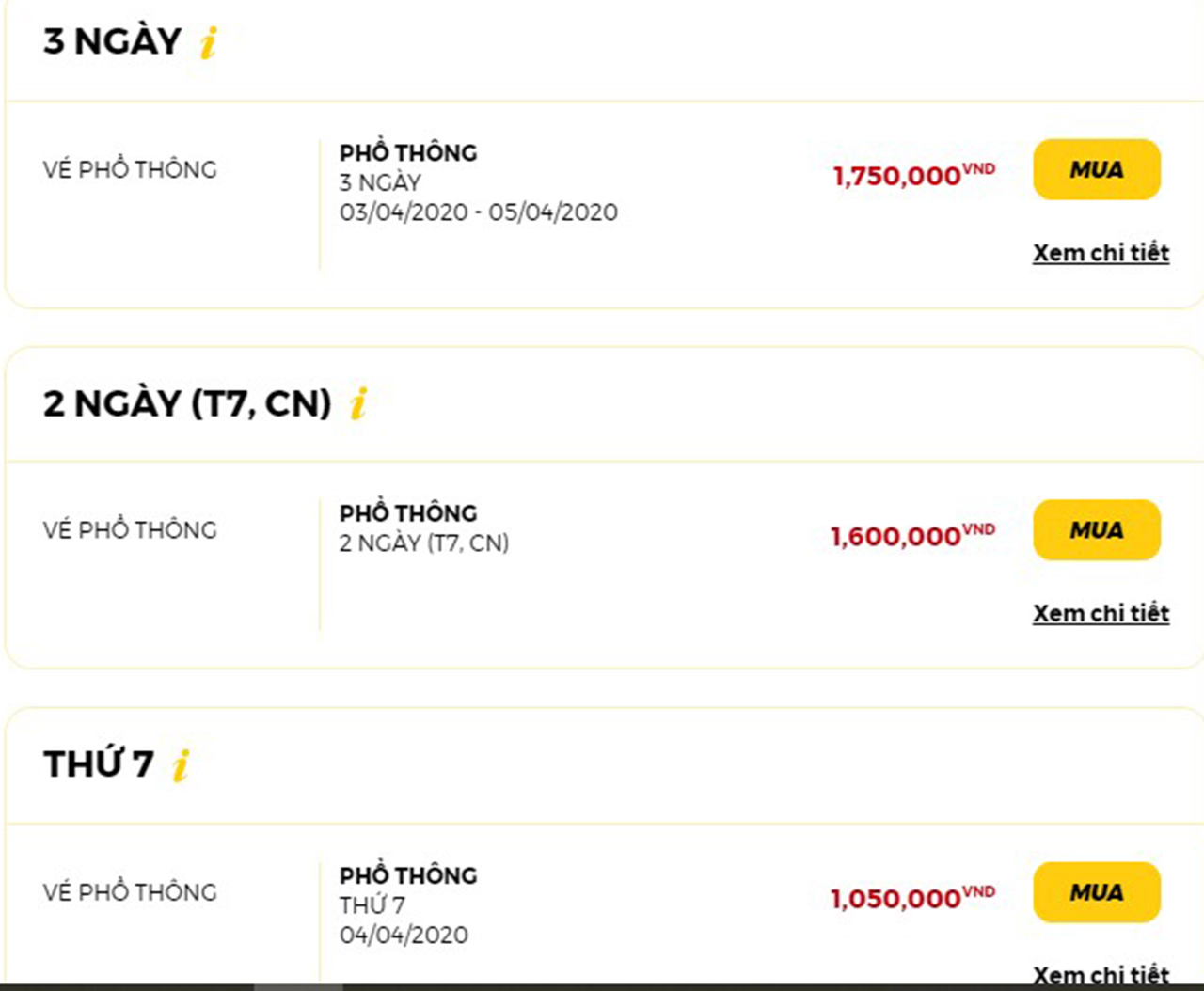Image resolution: width=1204 pixels, height=991 pixels.
Task: Buy the 2 NGÀY (T7, CN) ticket with MUA
Action: 1096,530
